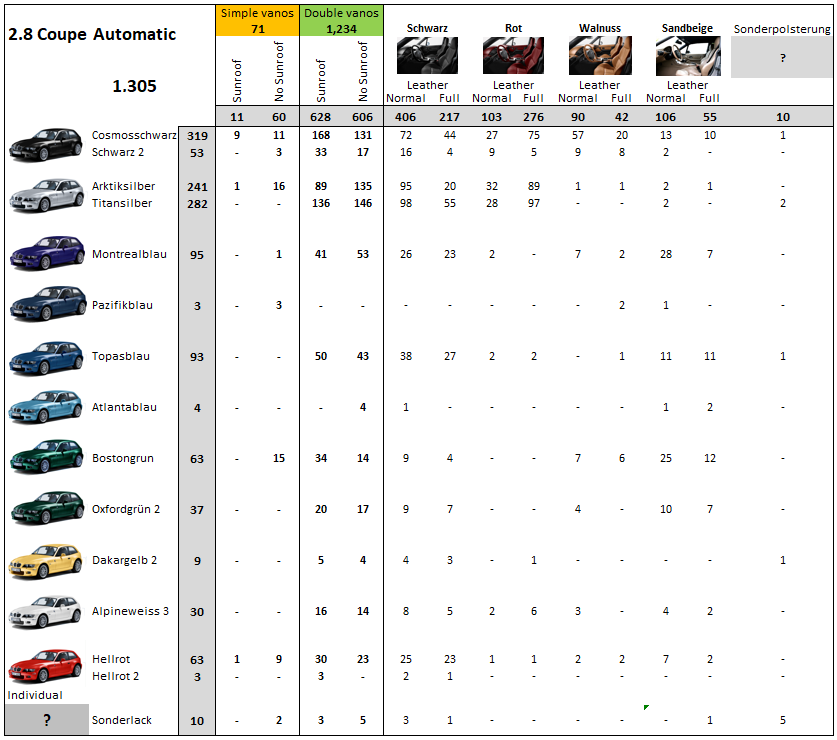Click the Bostongrun row label
This screenshot has width=837, height=740.
(x=123, y=458)
